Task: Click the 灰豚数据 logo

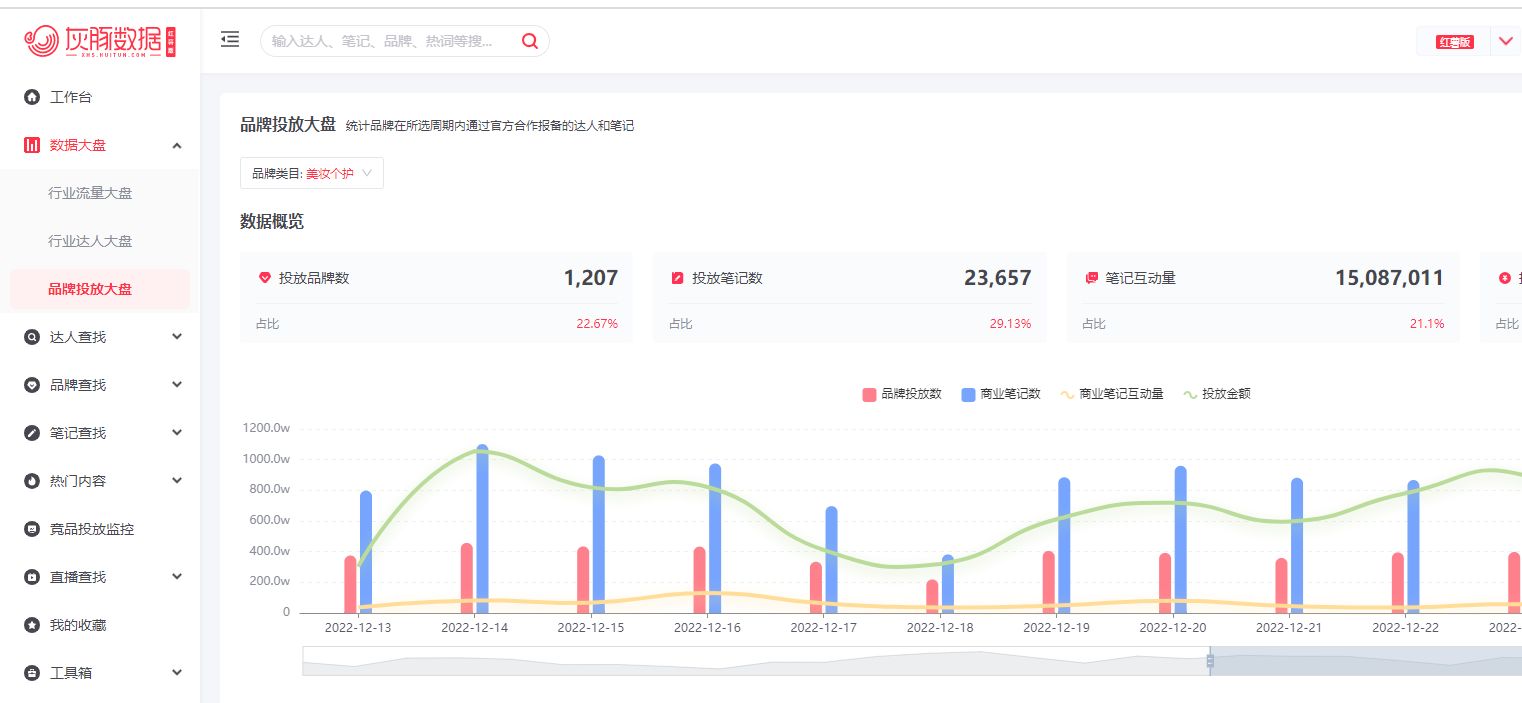Action: (100, 41)
